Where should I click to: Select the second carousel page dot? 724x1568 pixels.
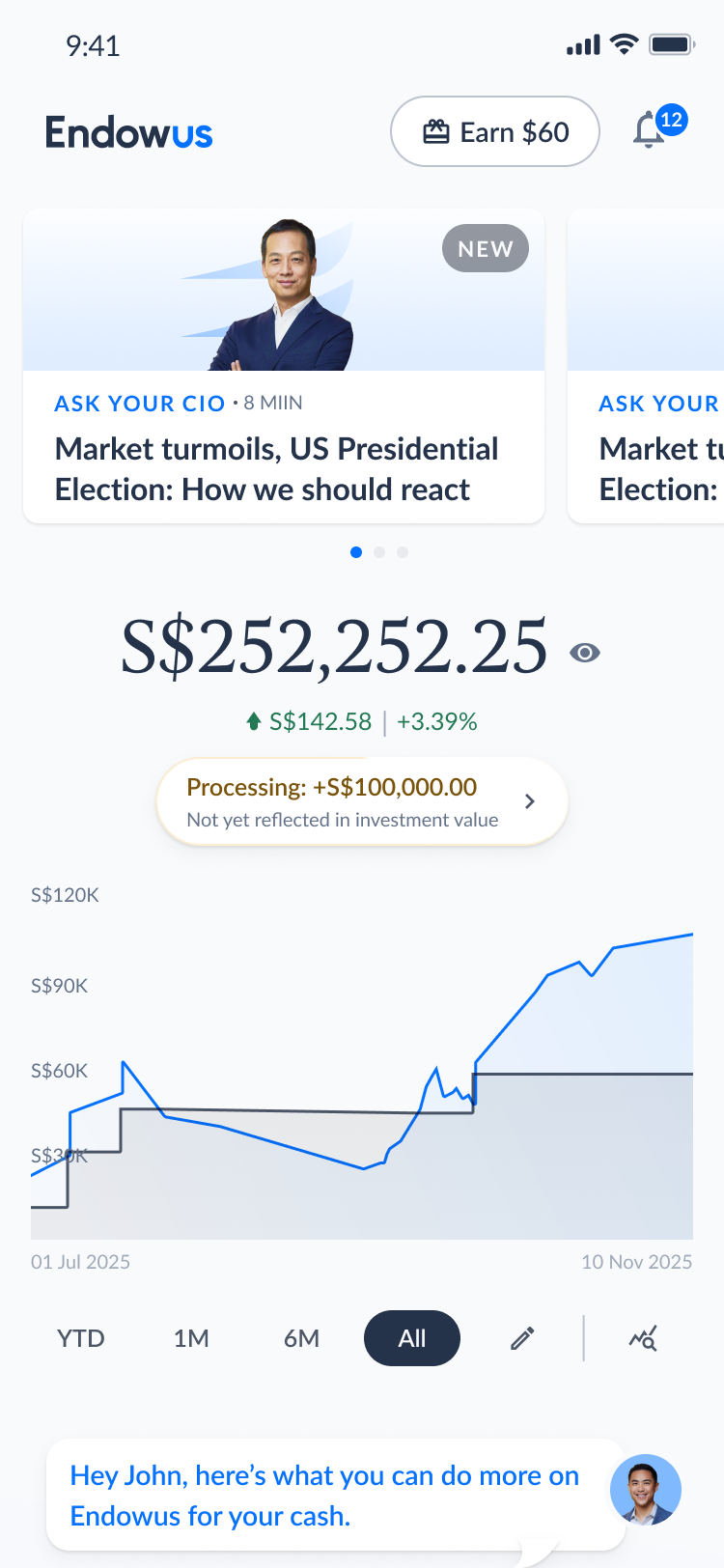point(379,552)
